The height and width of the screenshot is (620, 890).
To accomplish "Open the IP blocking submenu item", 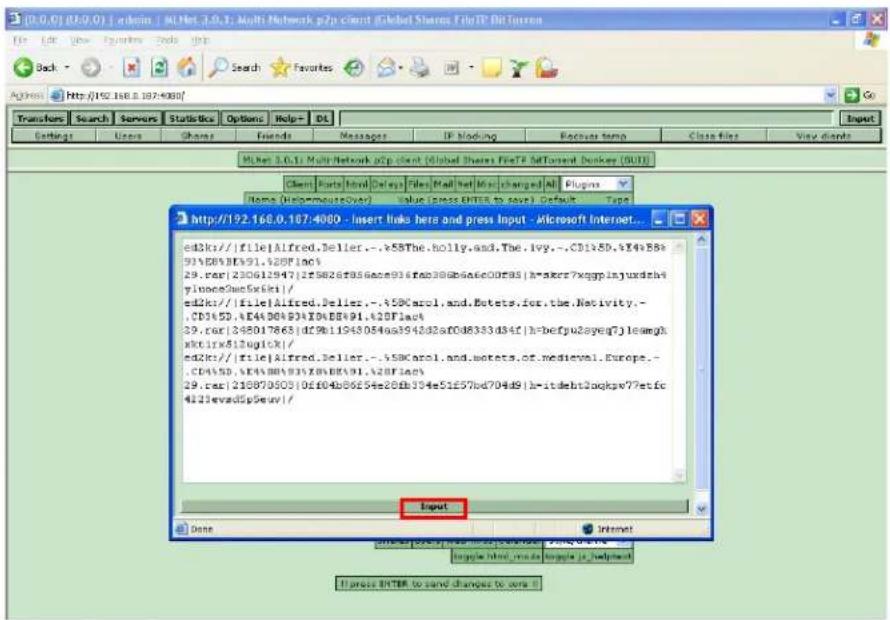I will coord(470,136).
